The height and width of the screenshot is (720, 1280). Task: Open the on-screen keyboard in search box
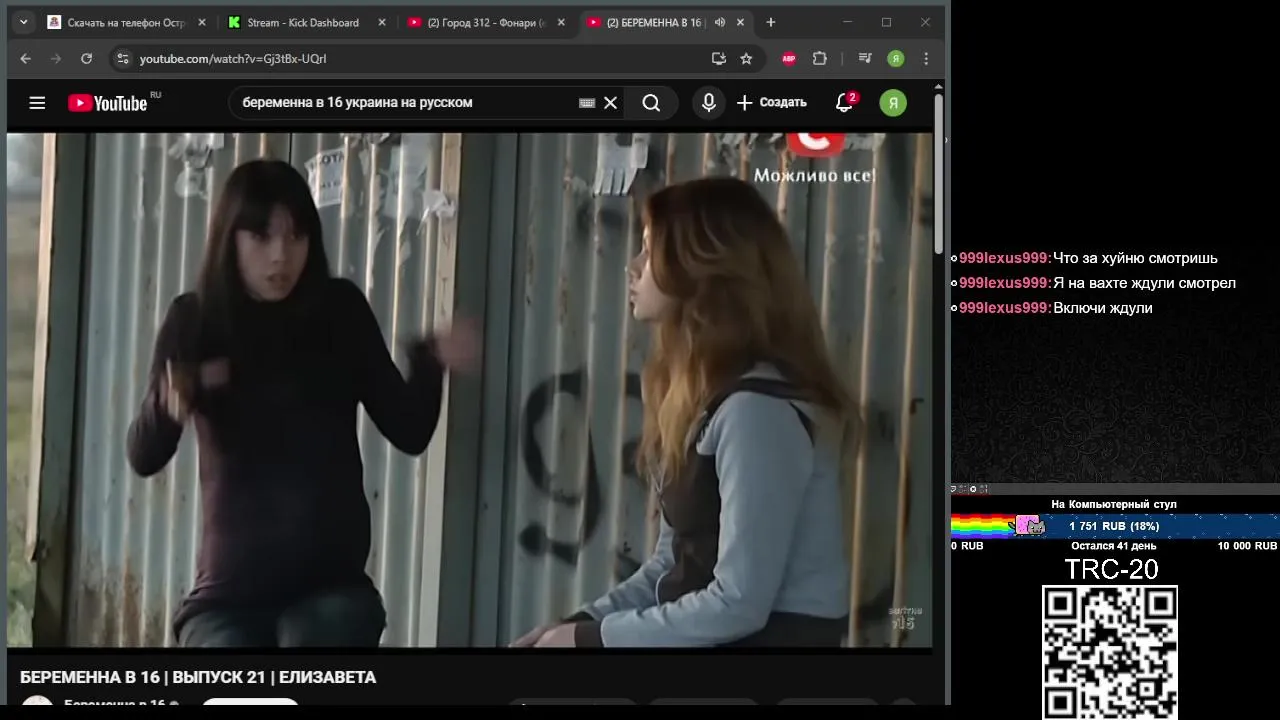click(x=587, y=103)
